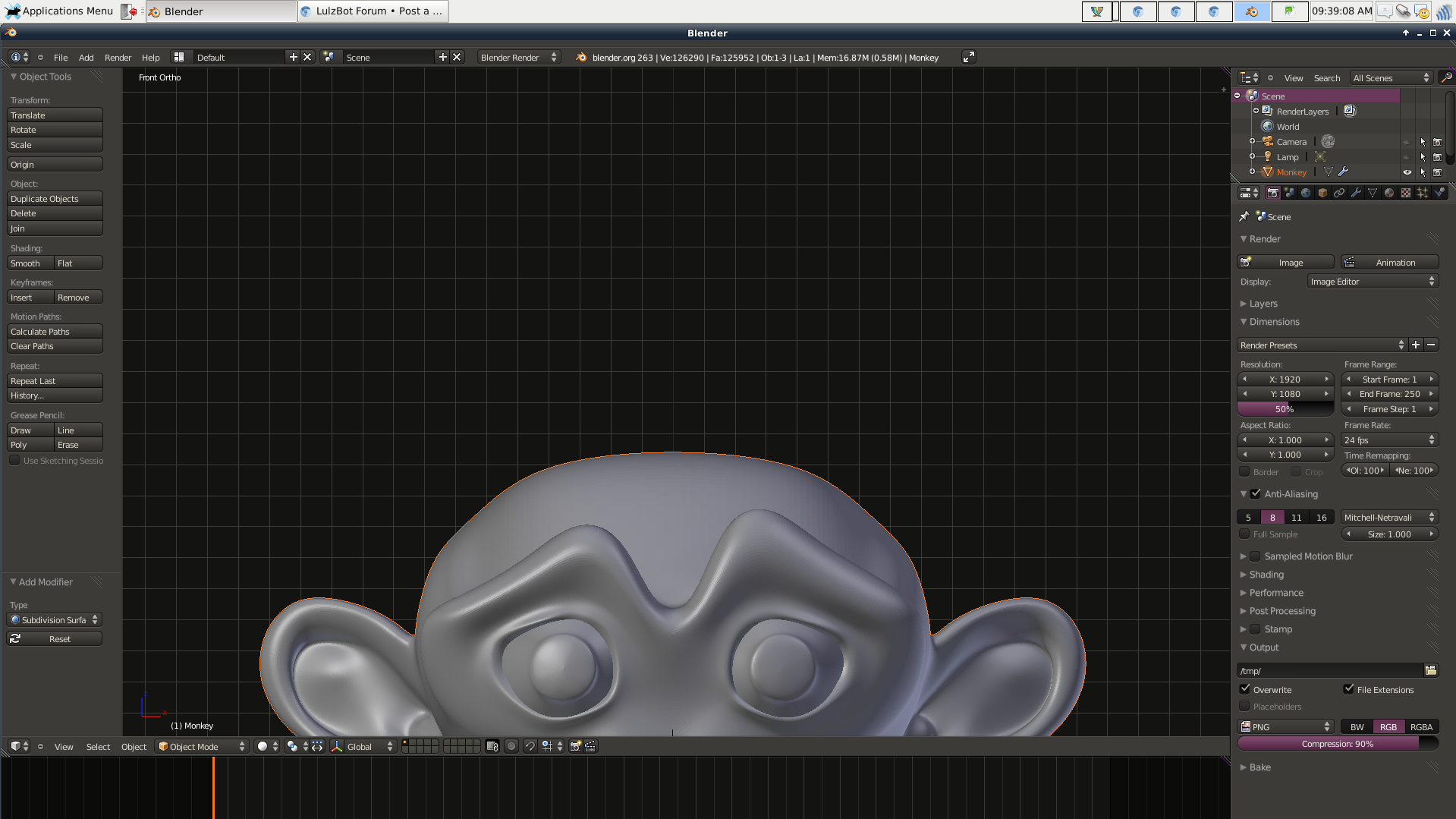Open the 24 fps frame rate dropdown
Screen dimensions: 1456x819
point(1389,439)
